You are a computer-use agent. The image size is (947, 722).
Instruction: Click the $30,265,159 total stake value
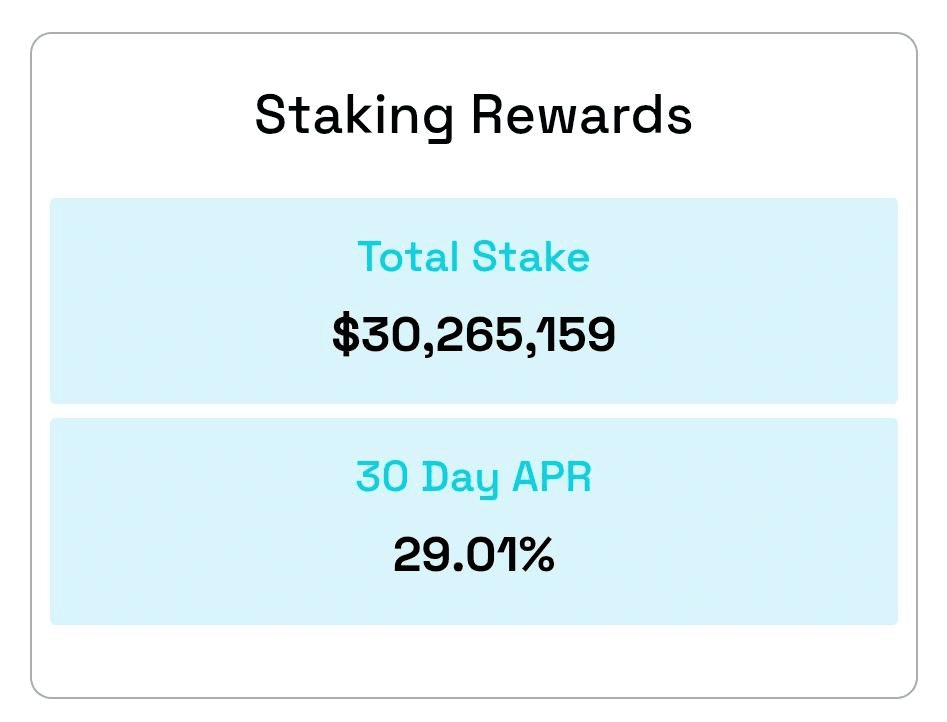click(474, 334)
